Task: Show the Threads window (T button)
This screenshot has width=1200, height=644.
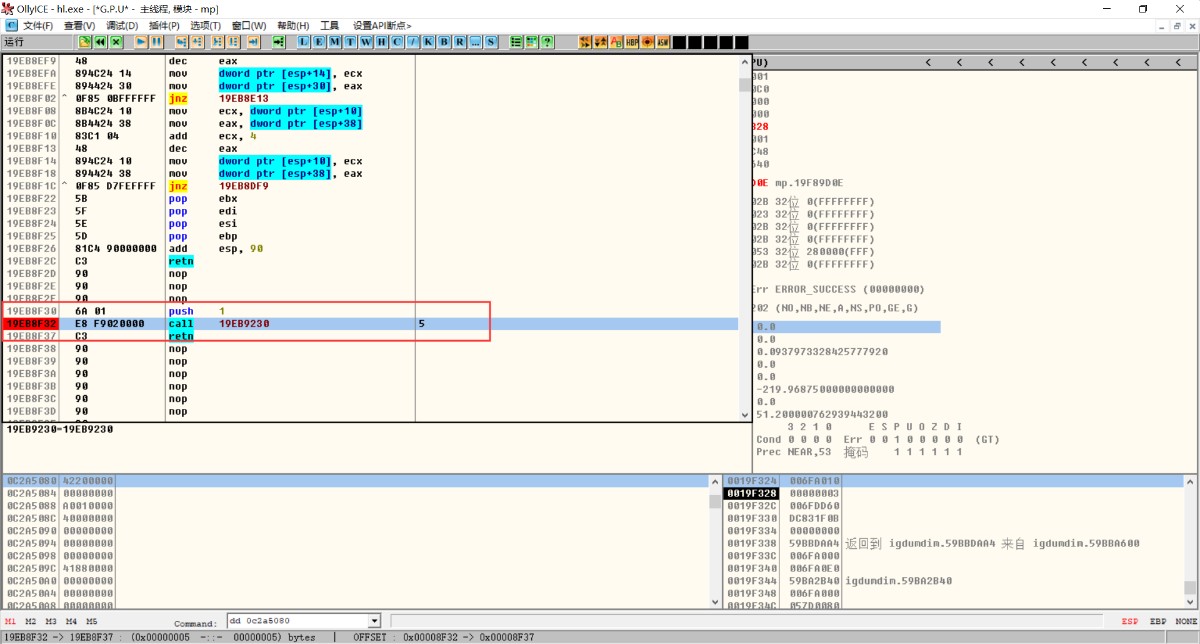Action: coord(350,42)
